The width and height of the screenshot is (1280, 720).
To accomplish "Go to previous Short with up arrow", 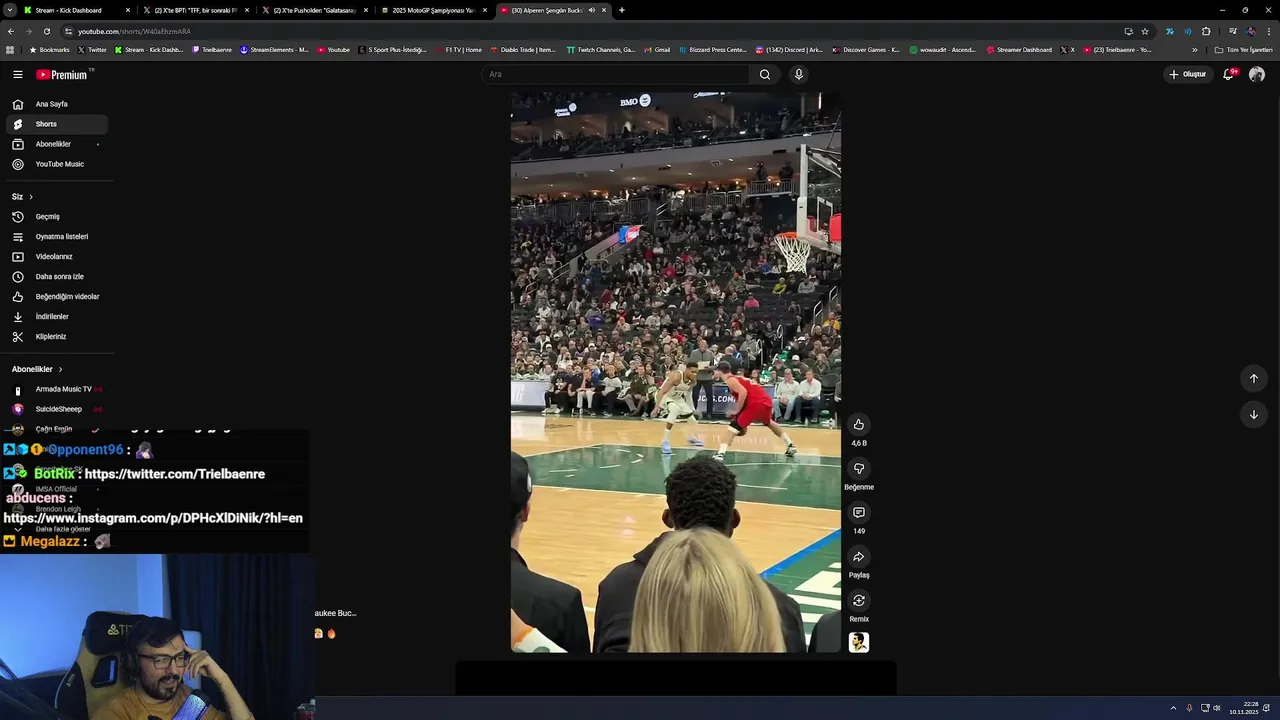I will (x=1253, y=378).
